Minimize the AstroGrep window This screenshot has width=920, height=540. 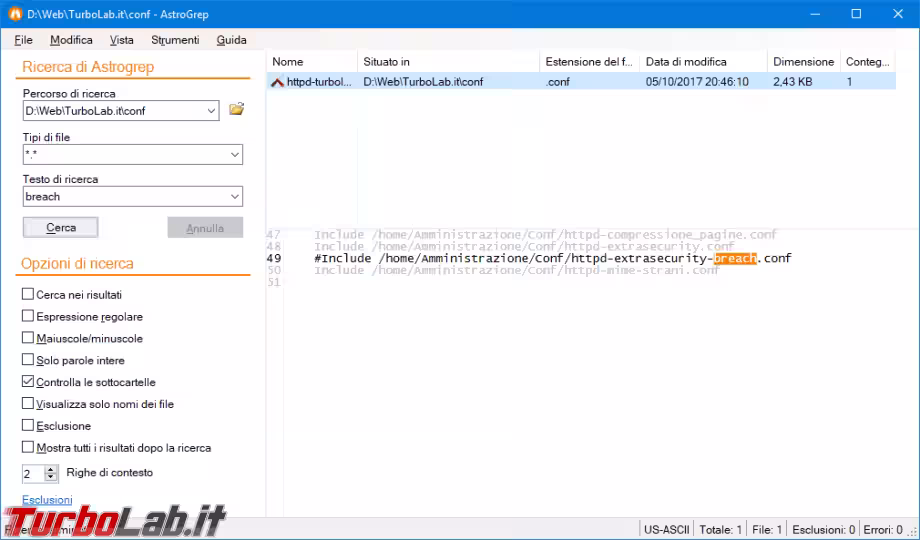coord(815,14)
